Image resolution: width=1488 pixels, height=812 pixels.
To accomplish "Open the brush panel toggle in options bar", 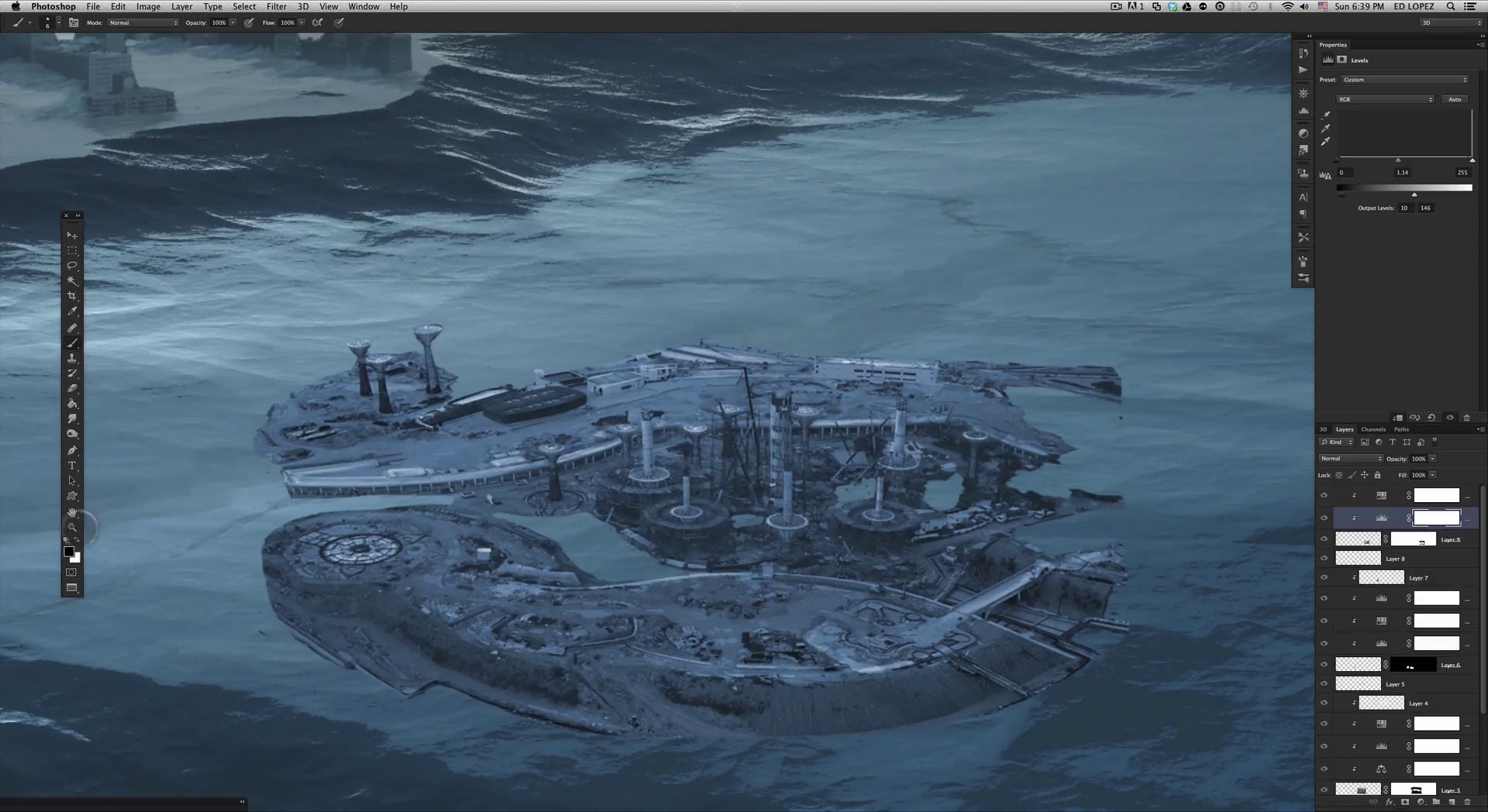I will pos(74,22).
